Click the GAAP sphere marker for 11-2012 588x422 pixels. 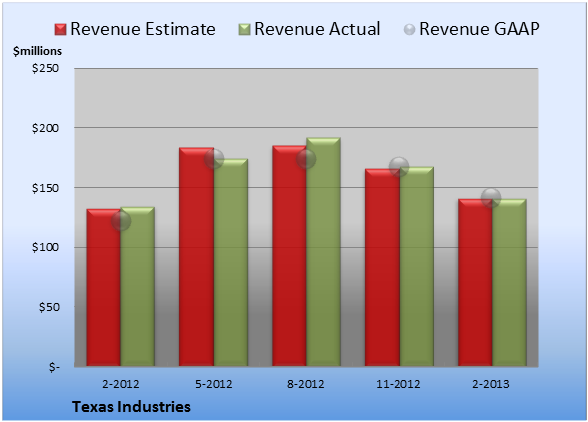click(399, 167)
